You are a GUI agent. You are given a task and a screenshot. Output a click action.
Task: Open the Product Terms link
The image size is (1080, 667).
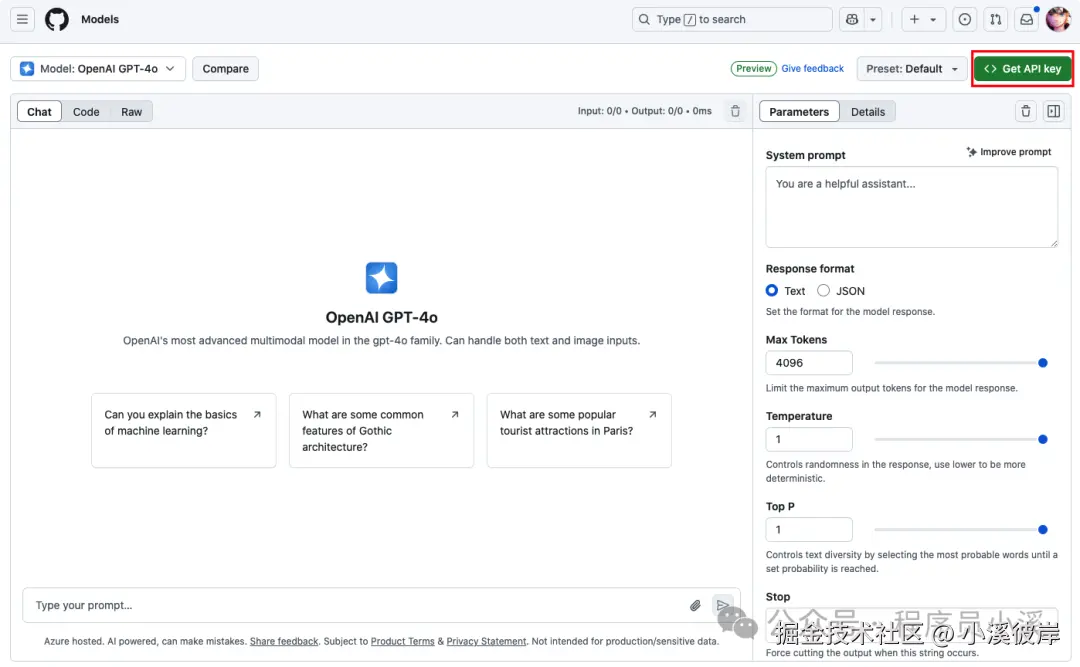[402, 642]
